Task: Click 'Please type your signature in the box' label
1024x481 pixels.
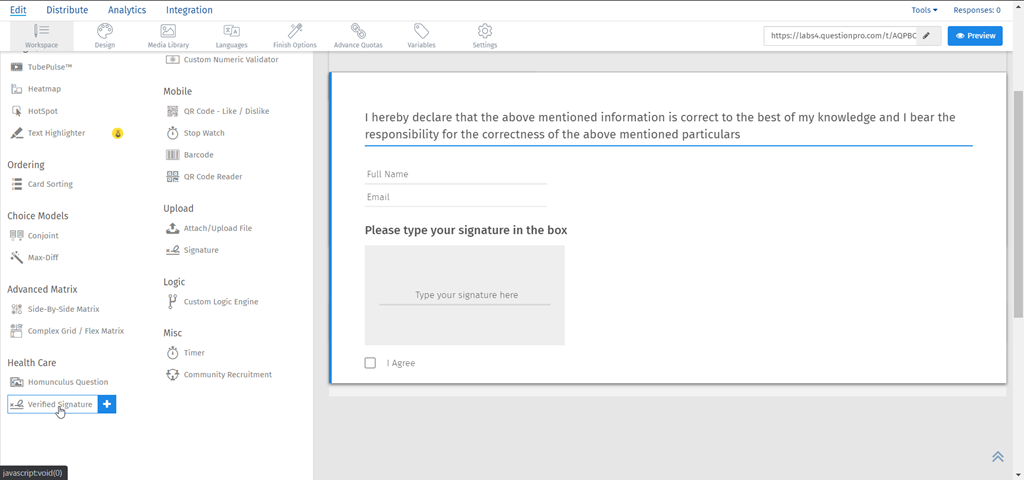Action: pyautogui.click(x=466, y=230)
